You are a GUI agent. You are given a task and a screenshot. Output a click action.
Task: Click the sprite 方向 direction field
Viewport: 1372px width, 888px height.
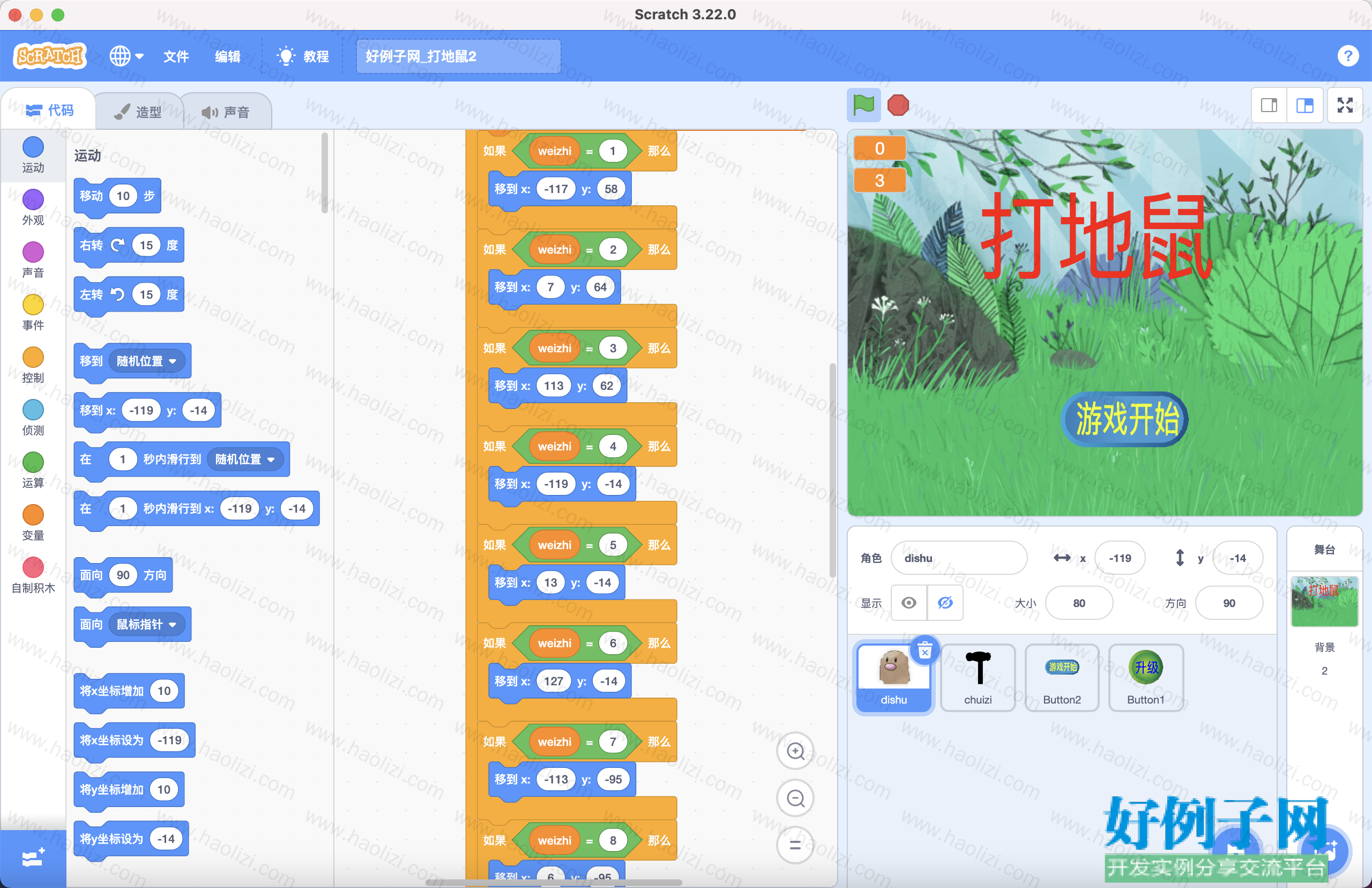1228,603
